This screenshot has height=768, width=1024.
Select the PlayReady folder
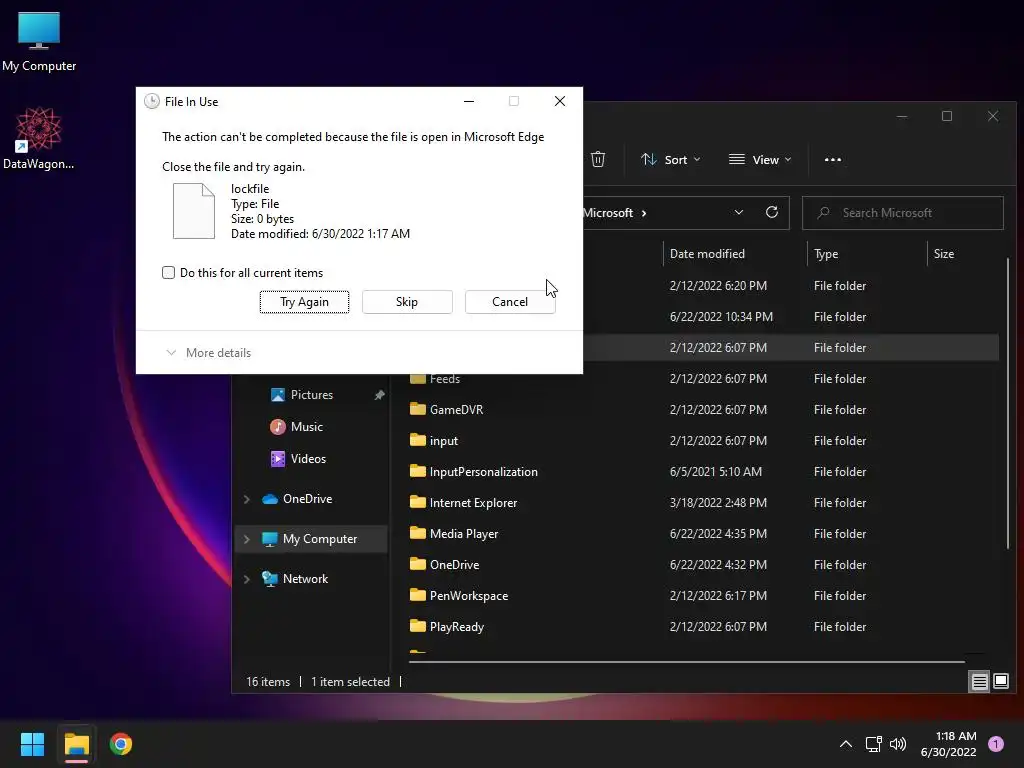click(x=457, y=627)
